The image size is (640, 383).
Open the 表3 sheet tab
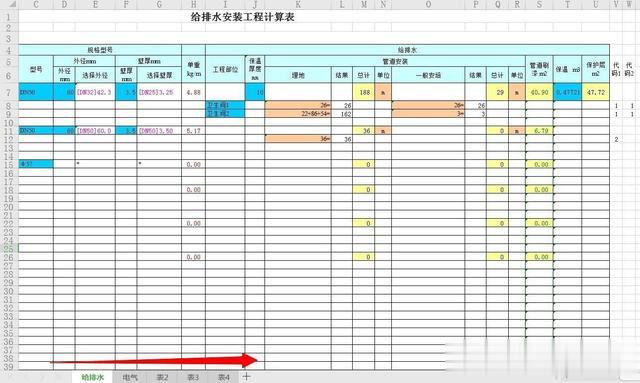(x=193, y=377)
